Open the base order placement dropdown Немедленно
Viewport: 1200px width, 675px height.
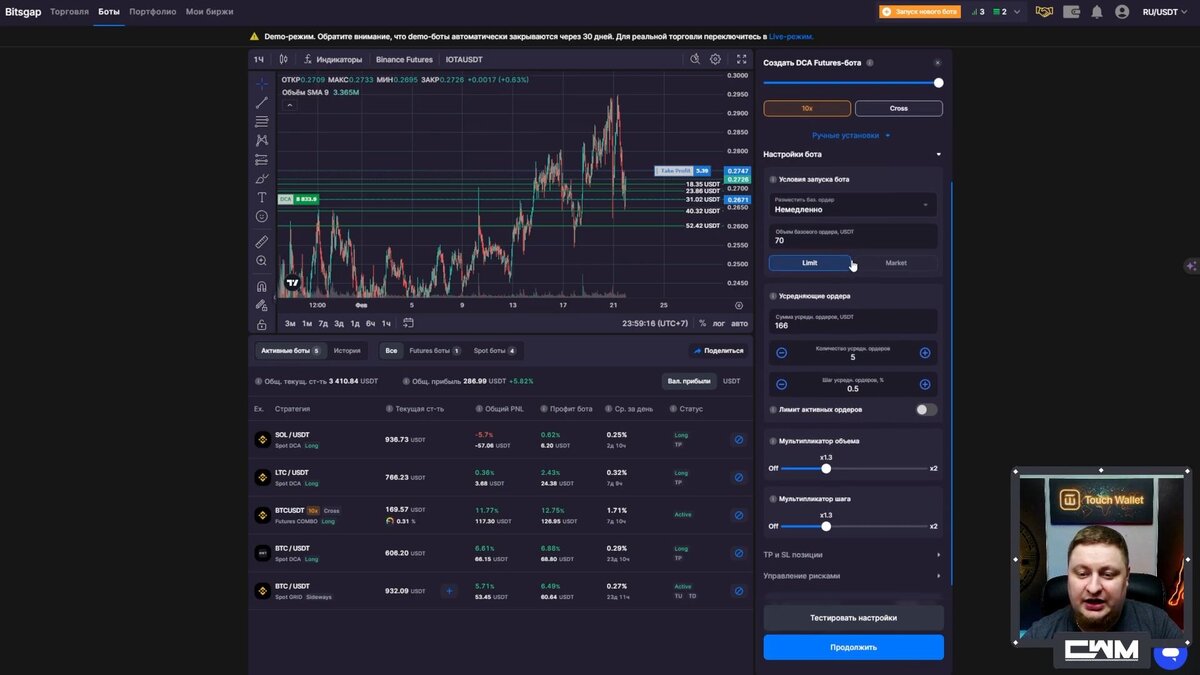pos(853,205)
